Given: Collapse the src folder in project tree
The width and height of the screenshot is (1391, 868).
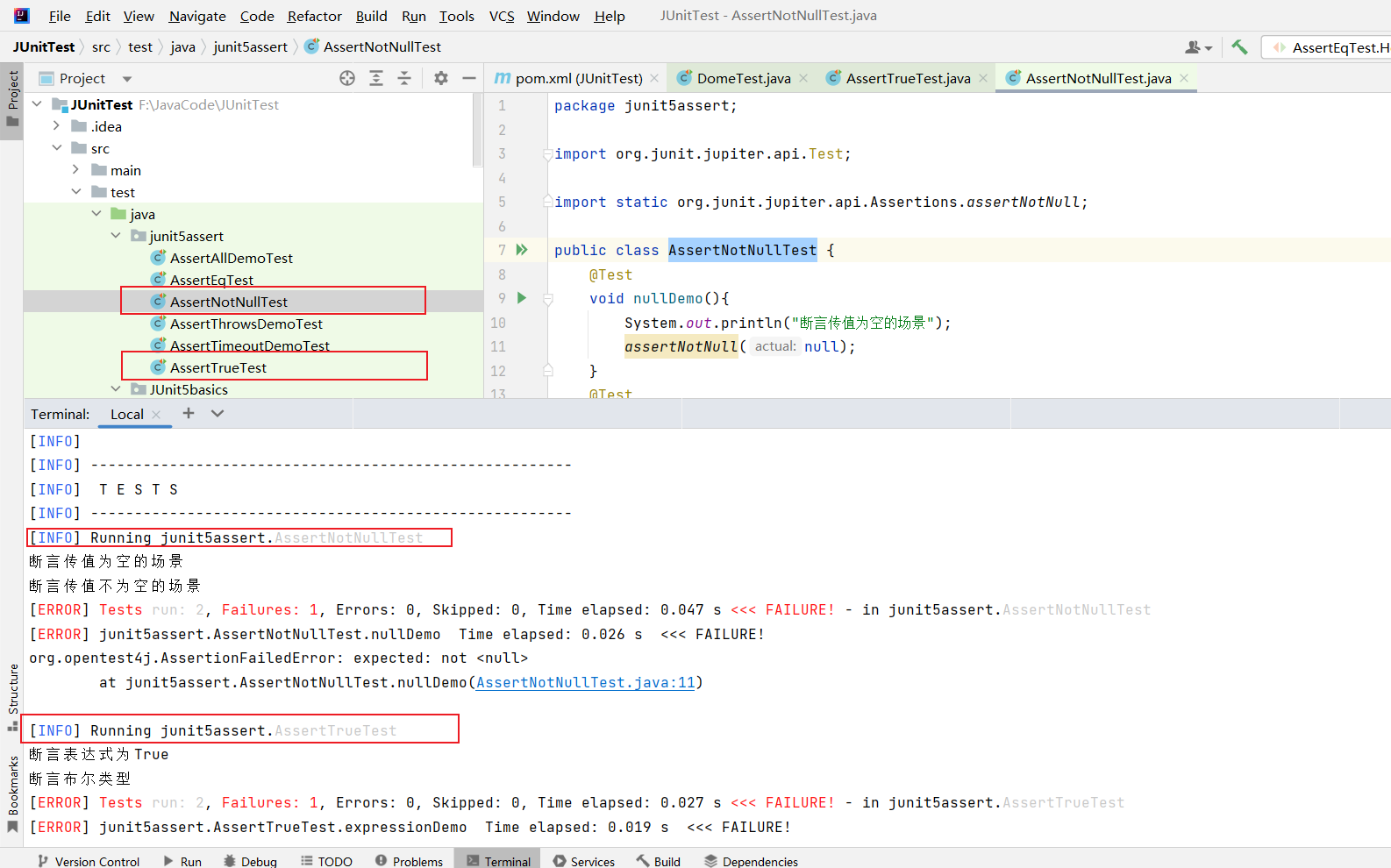Looking at the screenshot, I should click(x=57, y=148).
